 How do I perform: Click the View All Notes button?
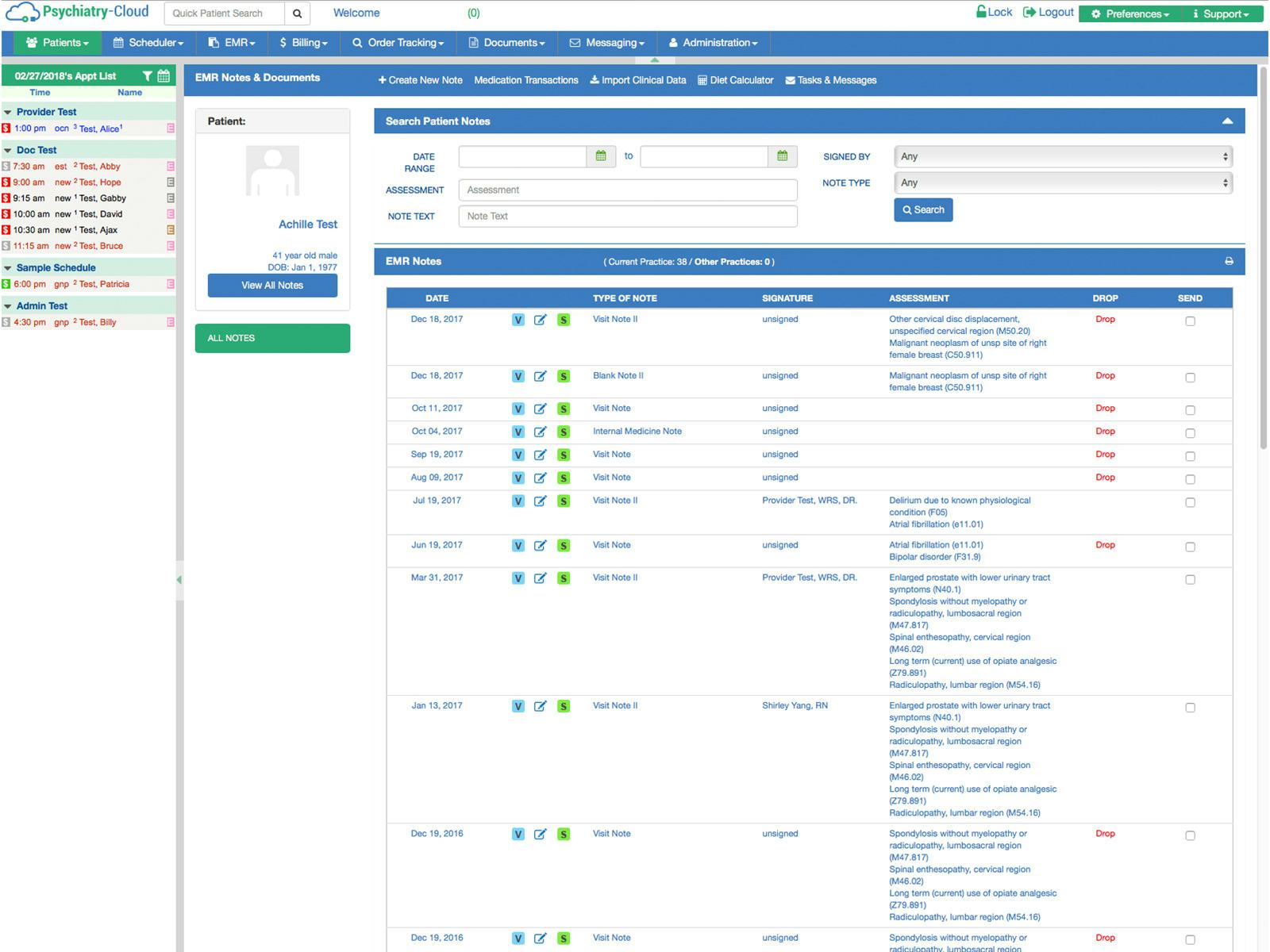click(x=272, y=285)
